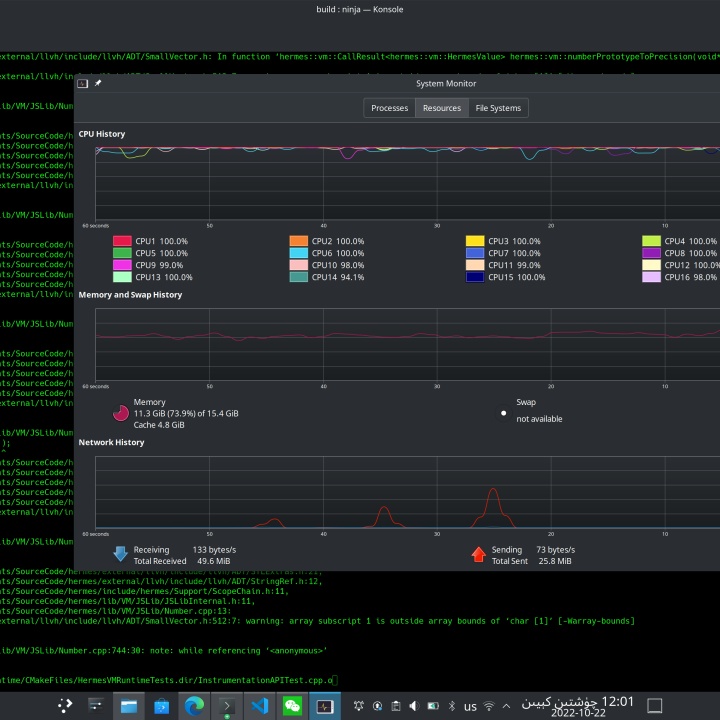The width and height of the screenshot is (720, 720).
Task: Click the Swap 'not available' text
Action: [x=539, y=419]
